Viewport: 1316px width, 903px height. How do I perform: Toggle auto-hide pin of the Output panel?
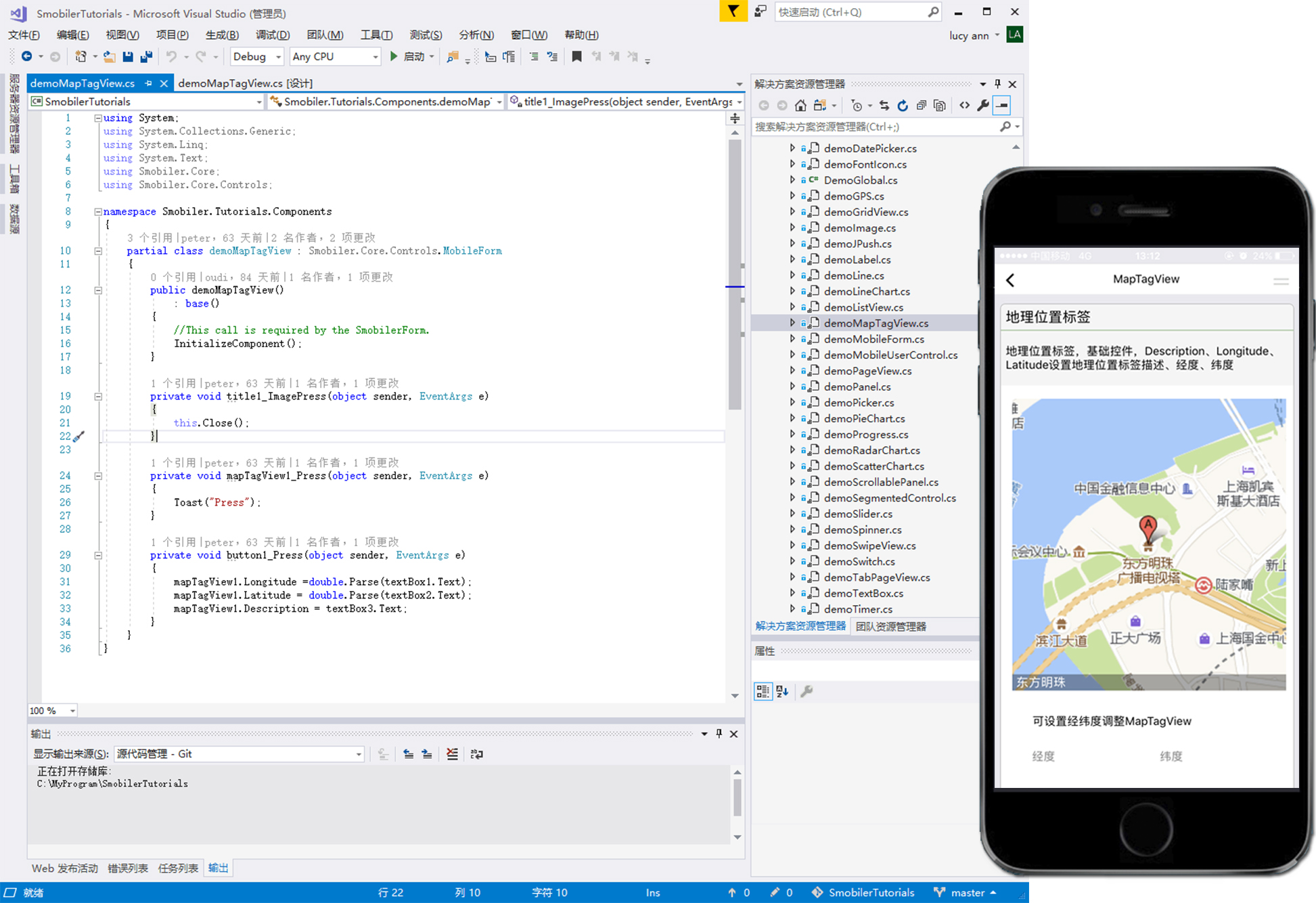click(719, 734)
